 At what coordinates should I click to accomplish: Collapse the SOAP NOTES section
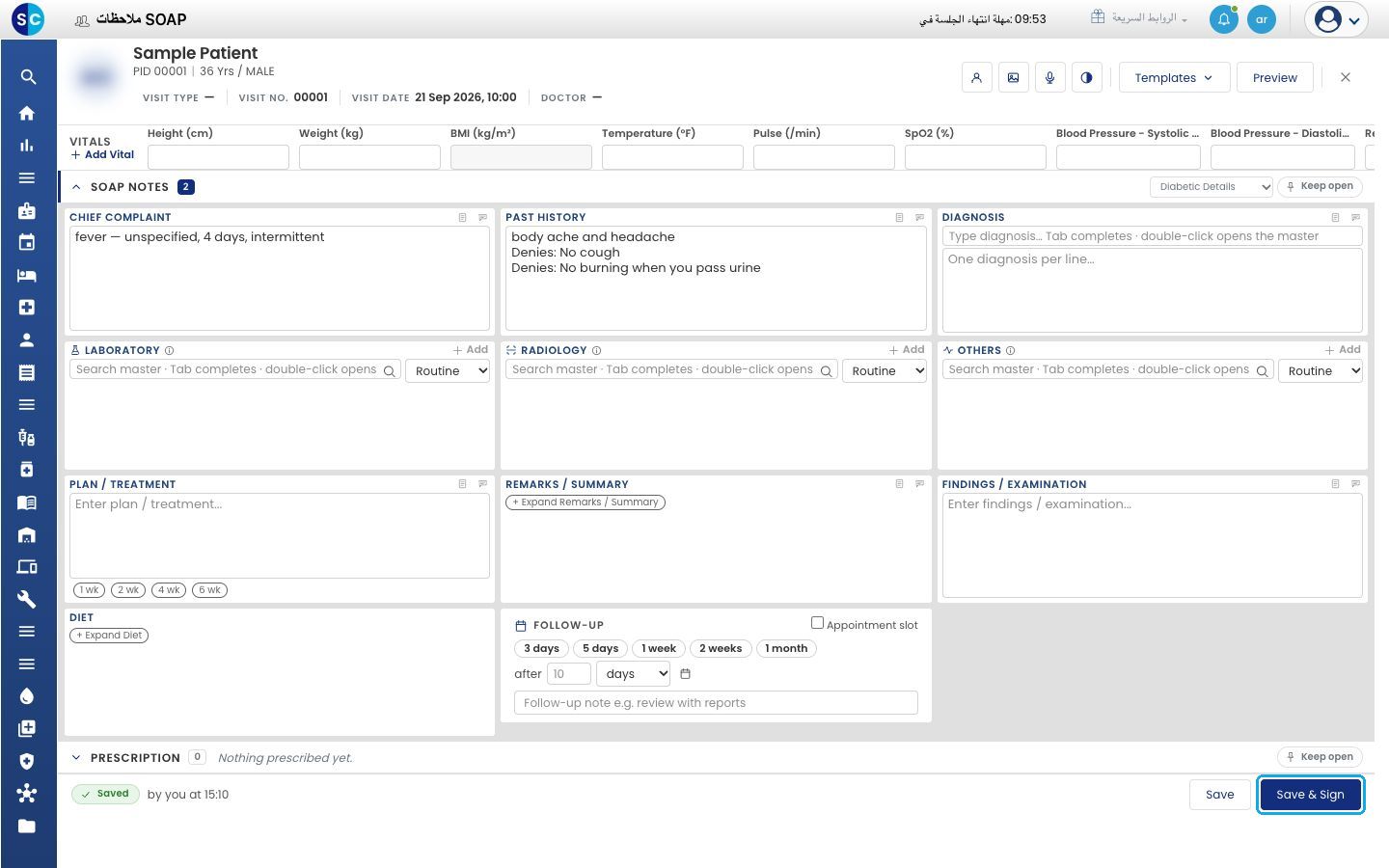pos(76,187)
